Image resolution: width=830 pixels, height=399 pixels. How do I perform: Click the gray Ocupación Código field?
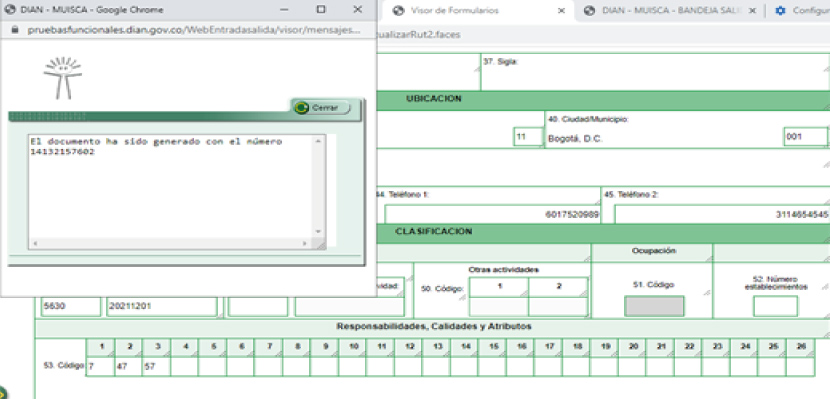coord(654,306)
